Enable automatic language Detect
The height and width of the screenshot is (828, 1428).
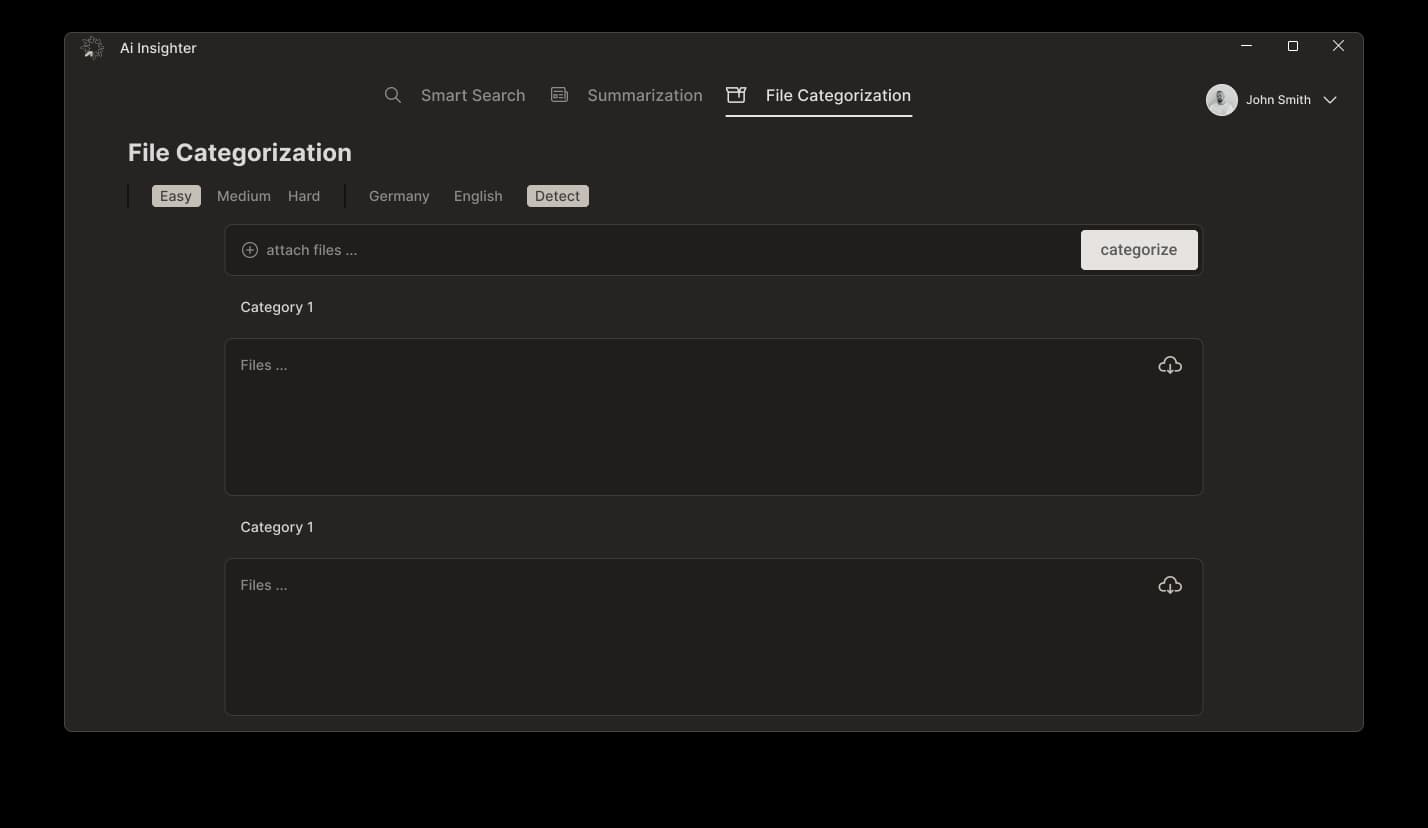pos(557,195)
